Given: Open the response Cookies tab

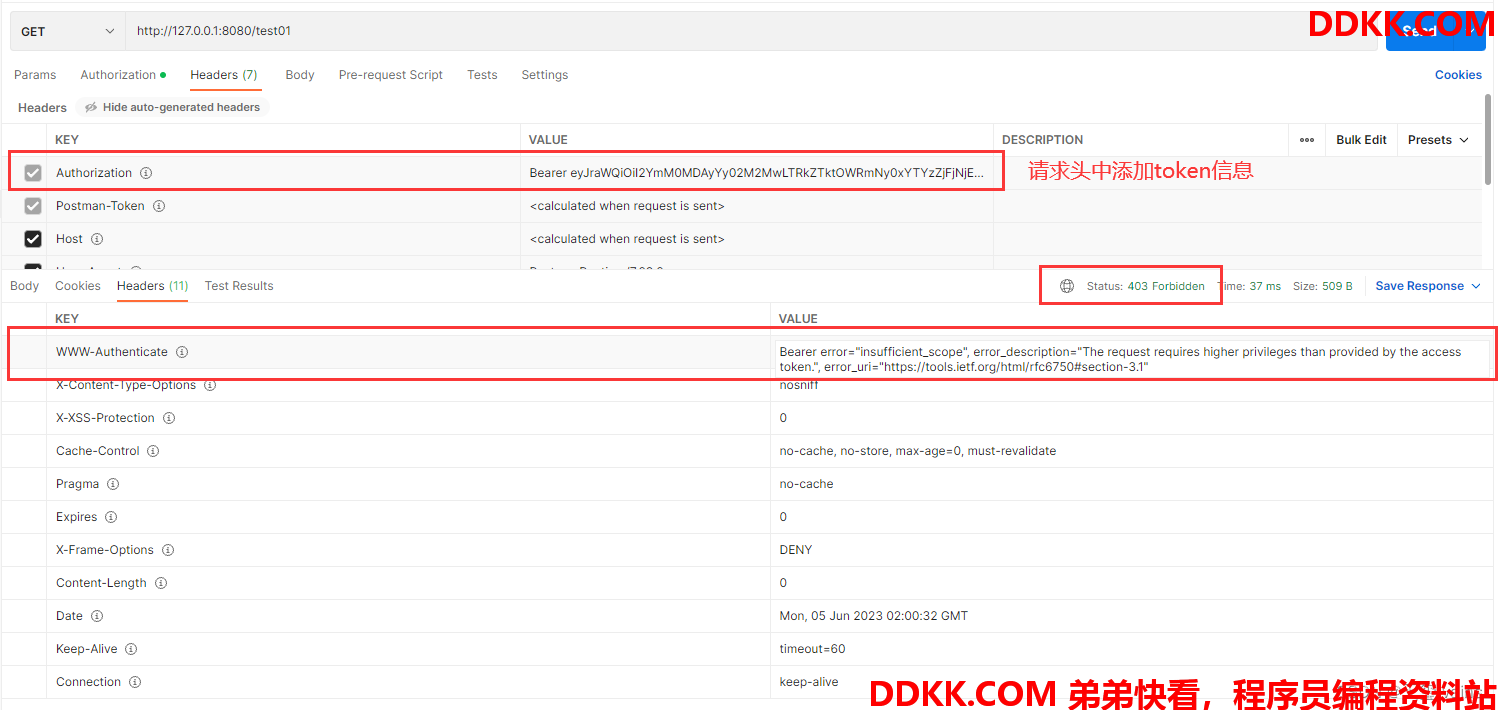Looking at the screenshot, I should click(78, 286).
